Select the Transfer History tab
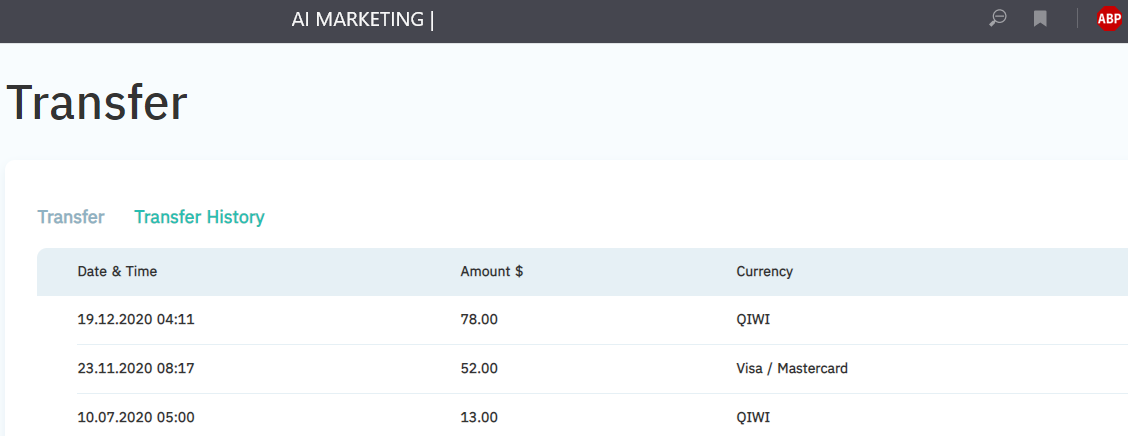The height and width of the screenshot is (436, 1128). 199,217
